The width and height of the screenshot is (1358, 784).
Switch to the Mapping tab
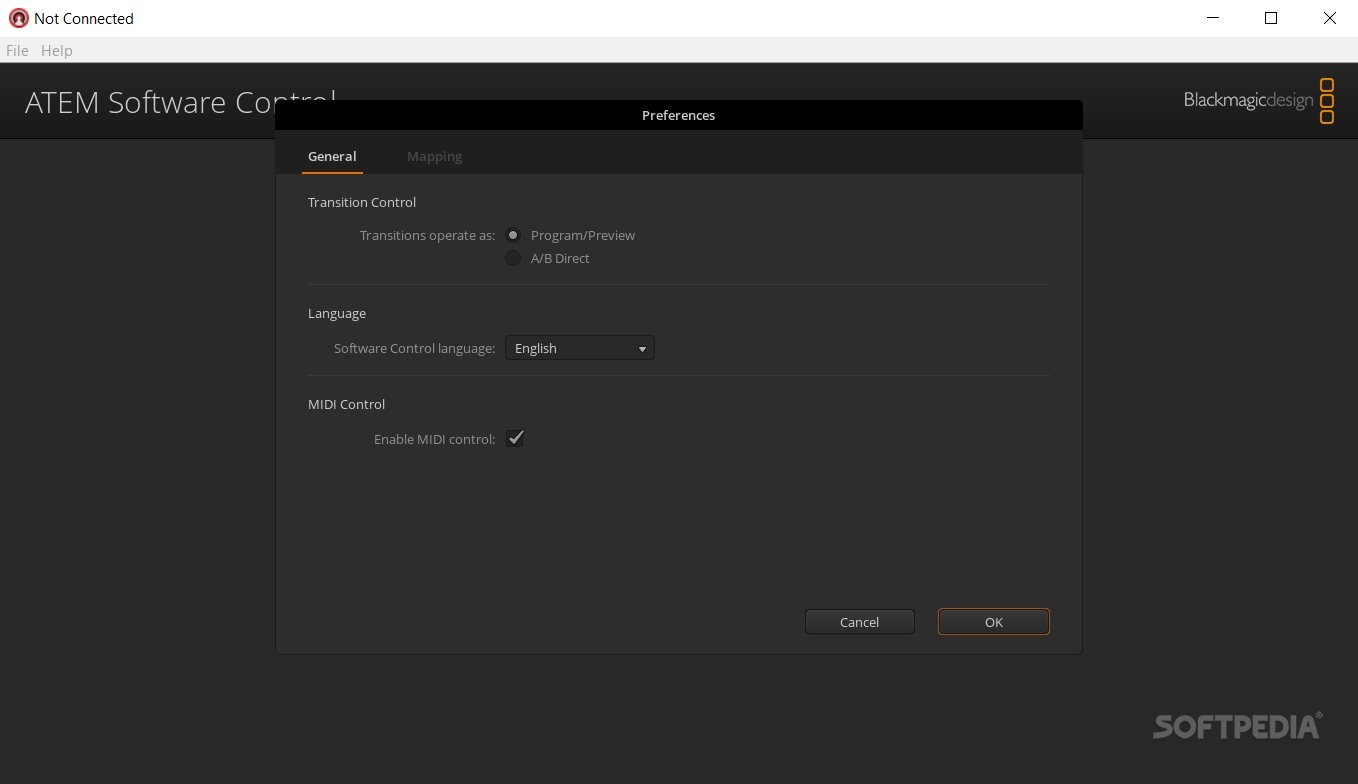434,156
